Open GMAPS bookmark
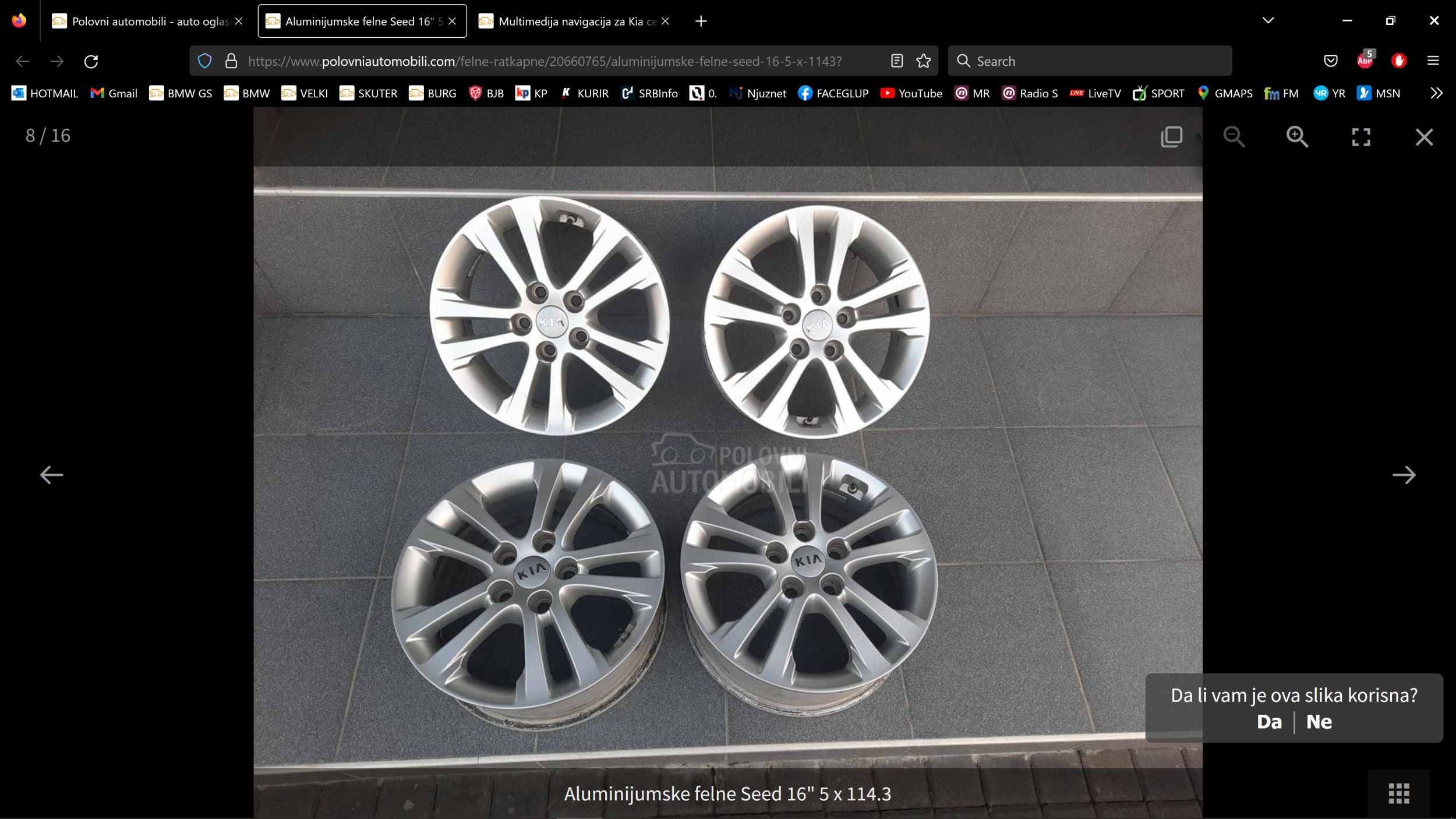The height and width of the screenshot is (819, 1456). [1225, 93]
